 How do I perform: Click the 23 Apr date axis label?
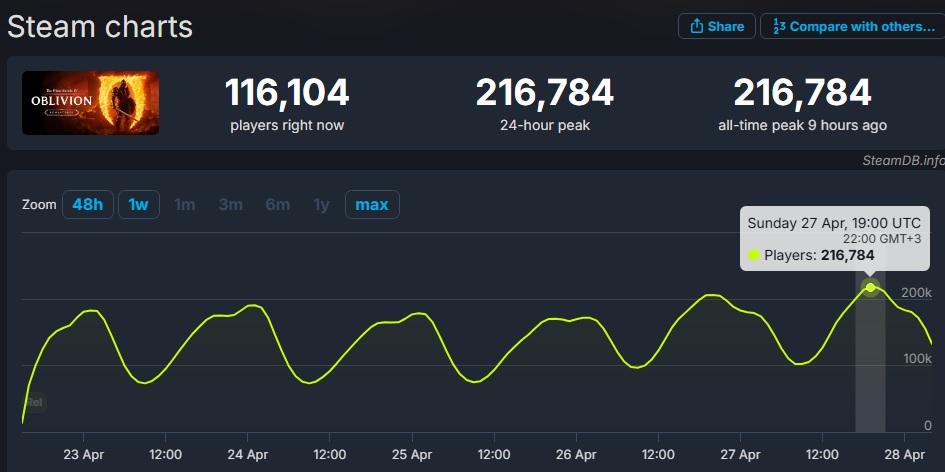[83, 454]
